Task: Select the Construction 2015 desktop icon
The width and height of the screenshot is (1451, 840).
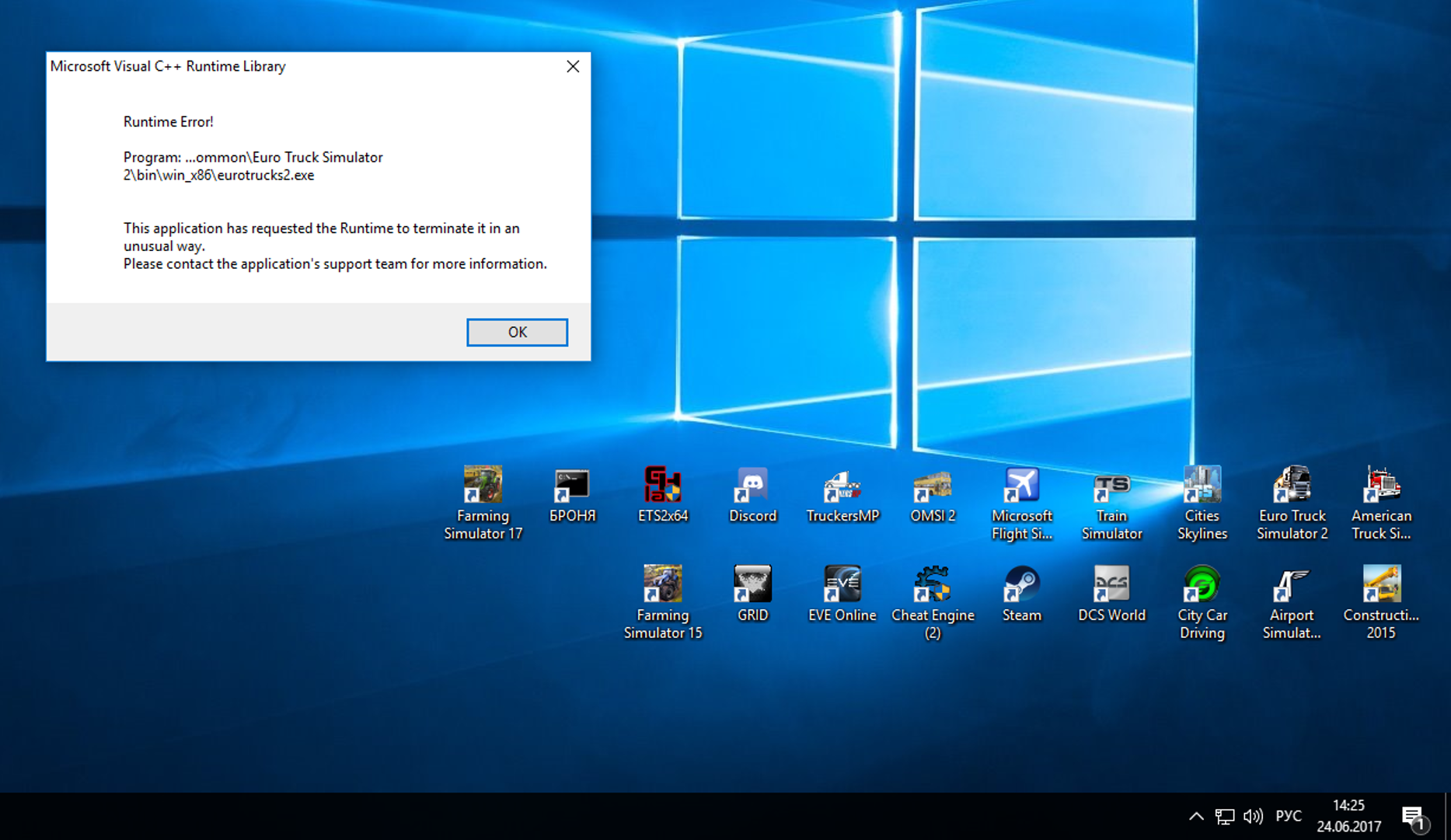Action: click(x=1381, y=602)
